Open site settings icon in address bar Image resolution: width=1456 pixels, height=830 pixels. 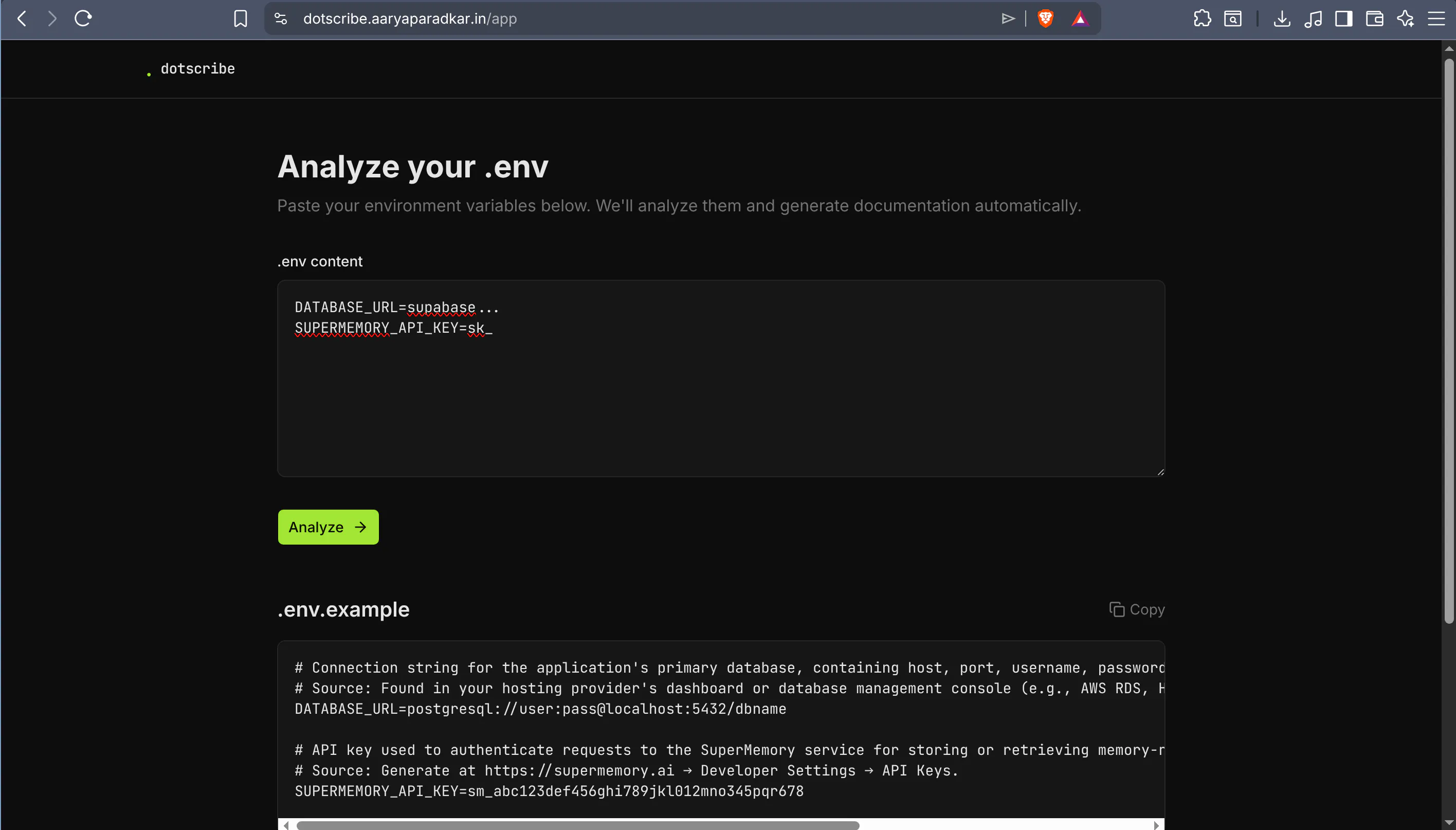point(281,19)
